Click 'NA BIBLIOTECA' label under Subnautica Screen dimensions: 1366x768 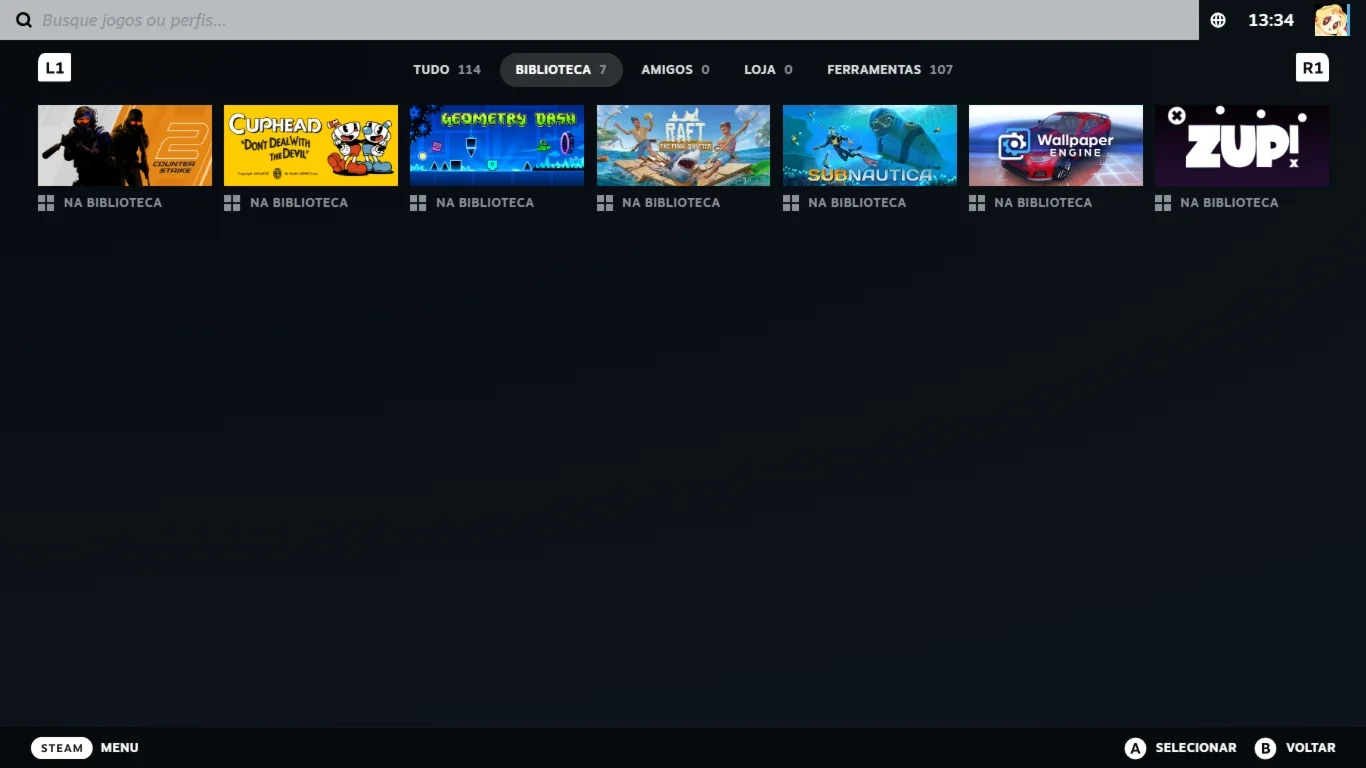point(857,203)
